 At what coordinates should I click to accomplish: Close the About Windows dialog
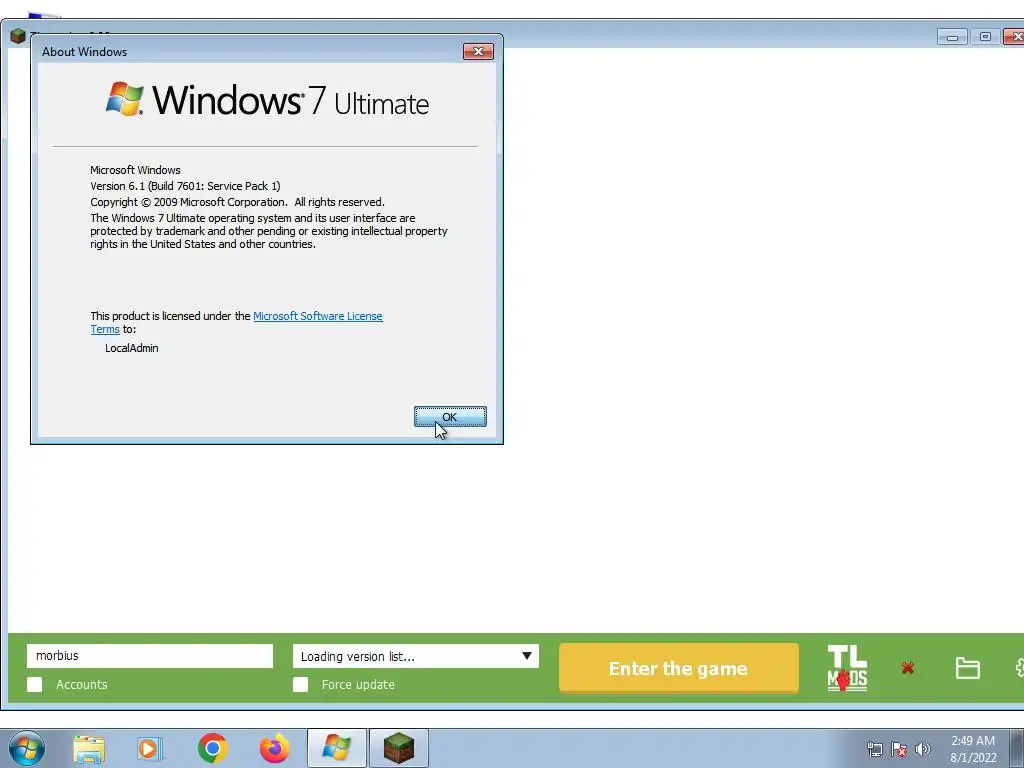478,52
